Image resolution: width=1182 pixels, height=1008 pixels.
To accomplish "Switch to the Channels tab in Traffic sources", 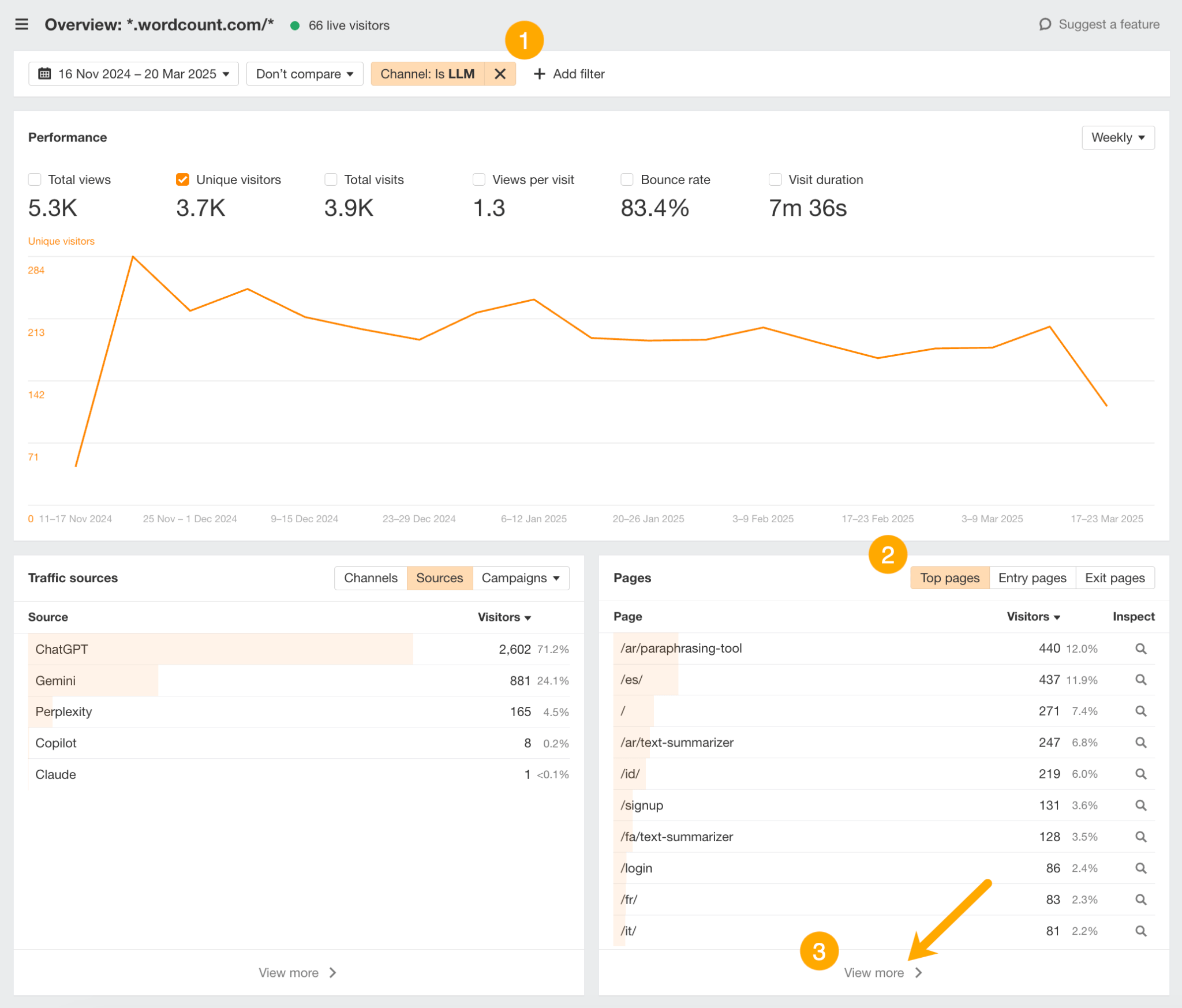I will coord(371,578).
